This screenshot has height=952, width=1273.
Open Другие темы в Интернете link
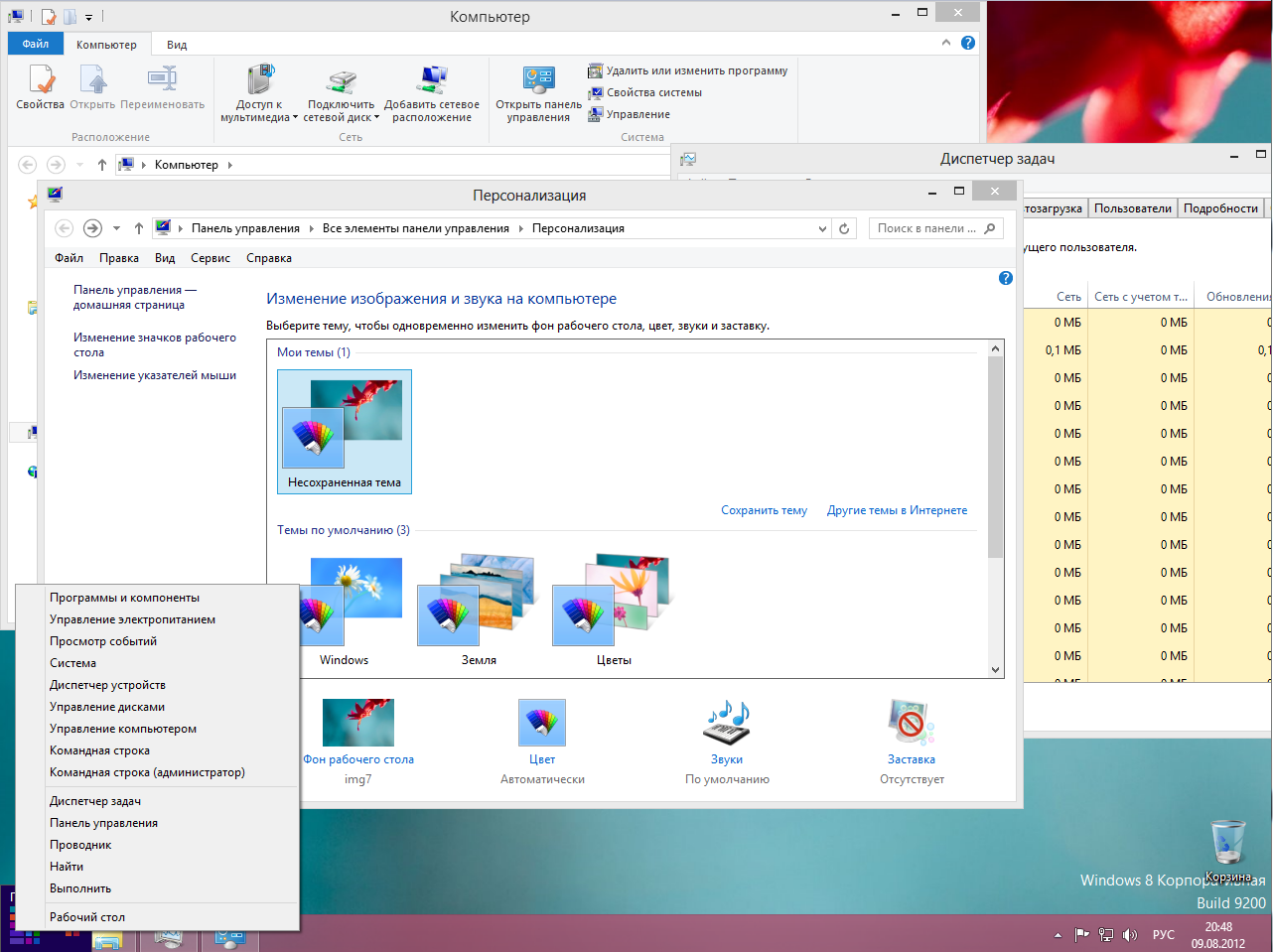[x=898, y=510]
